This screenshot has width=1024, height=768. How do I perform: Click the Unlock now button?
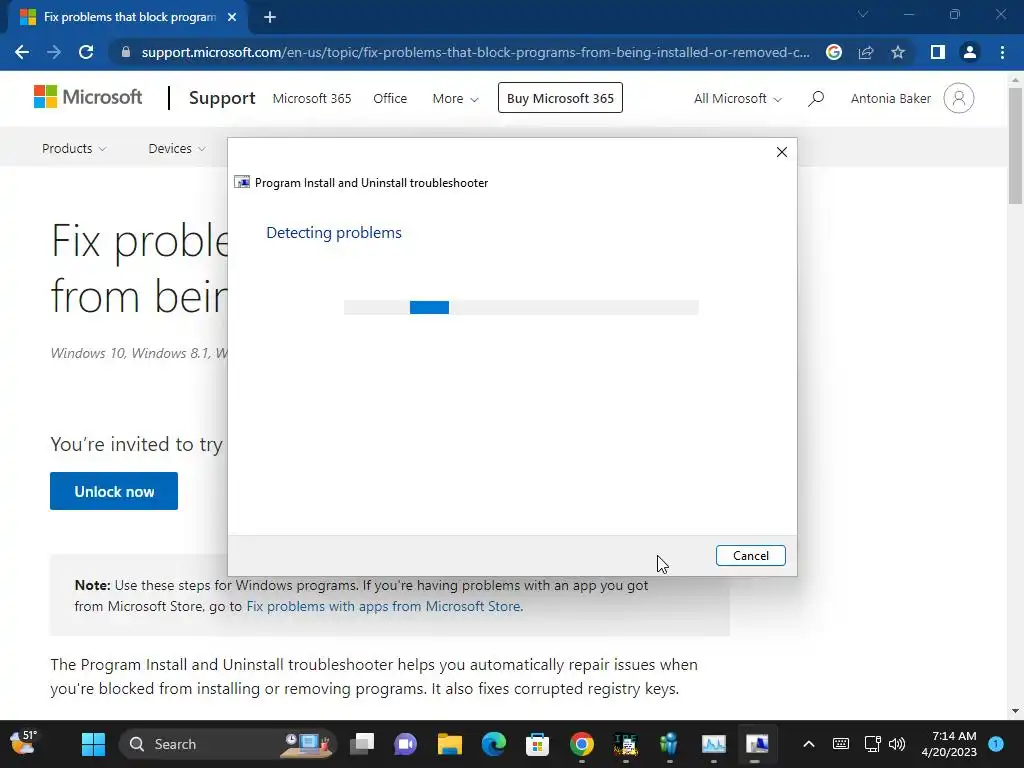(114, 491)
